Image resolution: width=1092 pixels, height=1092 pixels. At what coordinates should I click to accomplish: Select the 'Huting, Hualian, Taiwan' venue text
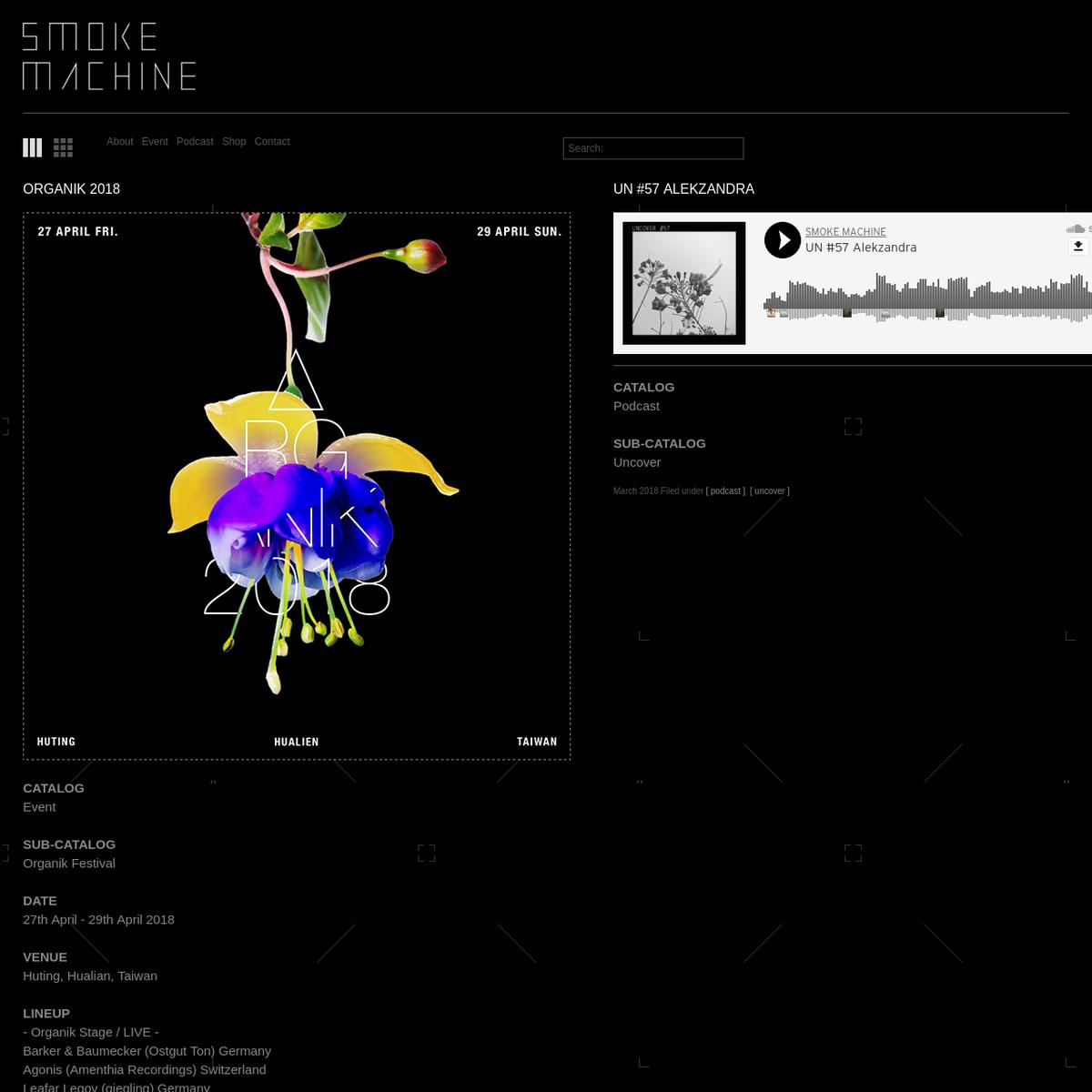[90, 976]
